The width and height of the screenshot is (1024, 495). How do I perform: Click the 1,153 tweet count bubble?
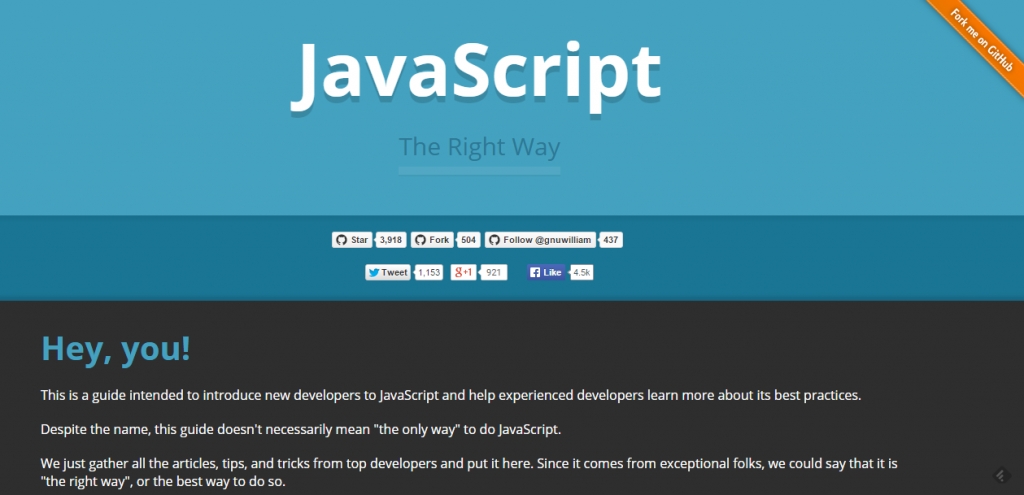[x=428, y=272]
